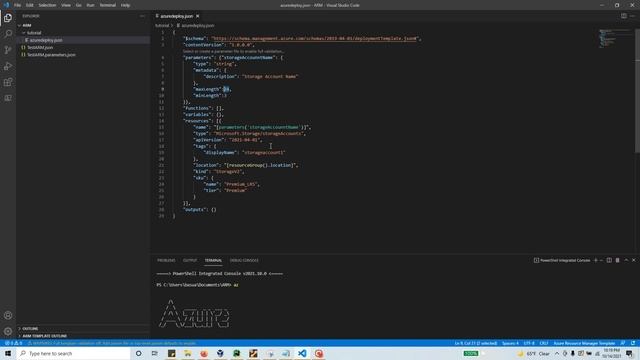The height and width of the screenshot is (360, 640).
Task: Click Azure Resource Manager Template language mode
Action: 584,343
